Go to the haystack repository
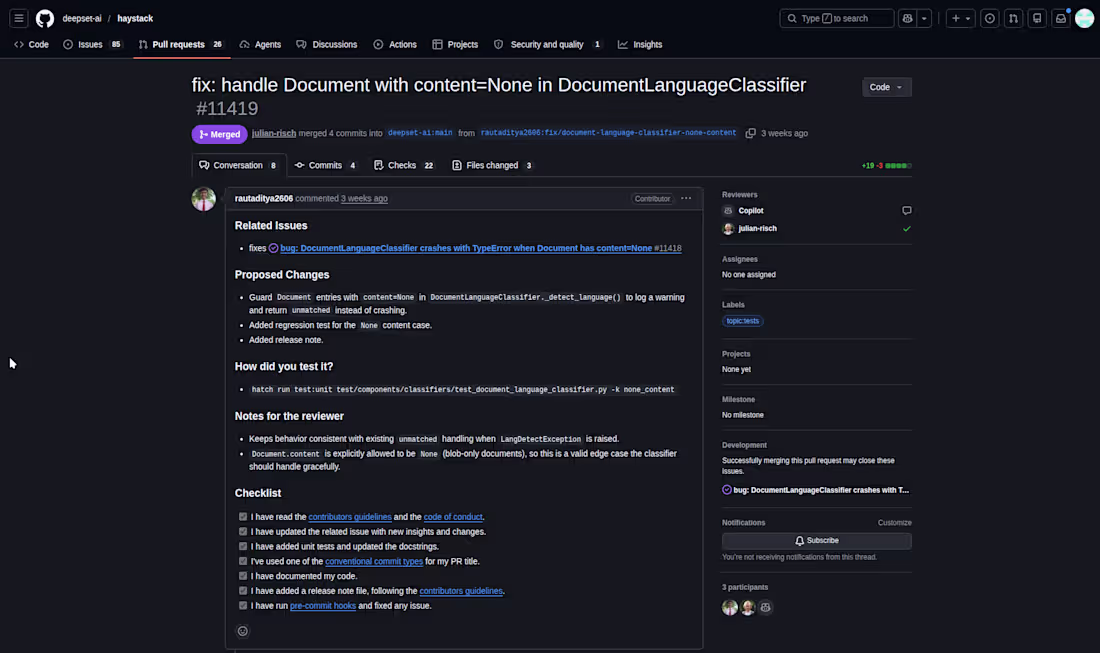The width and height of the screenshot is (1100, 653). tap(135, 18)
